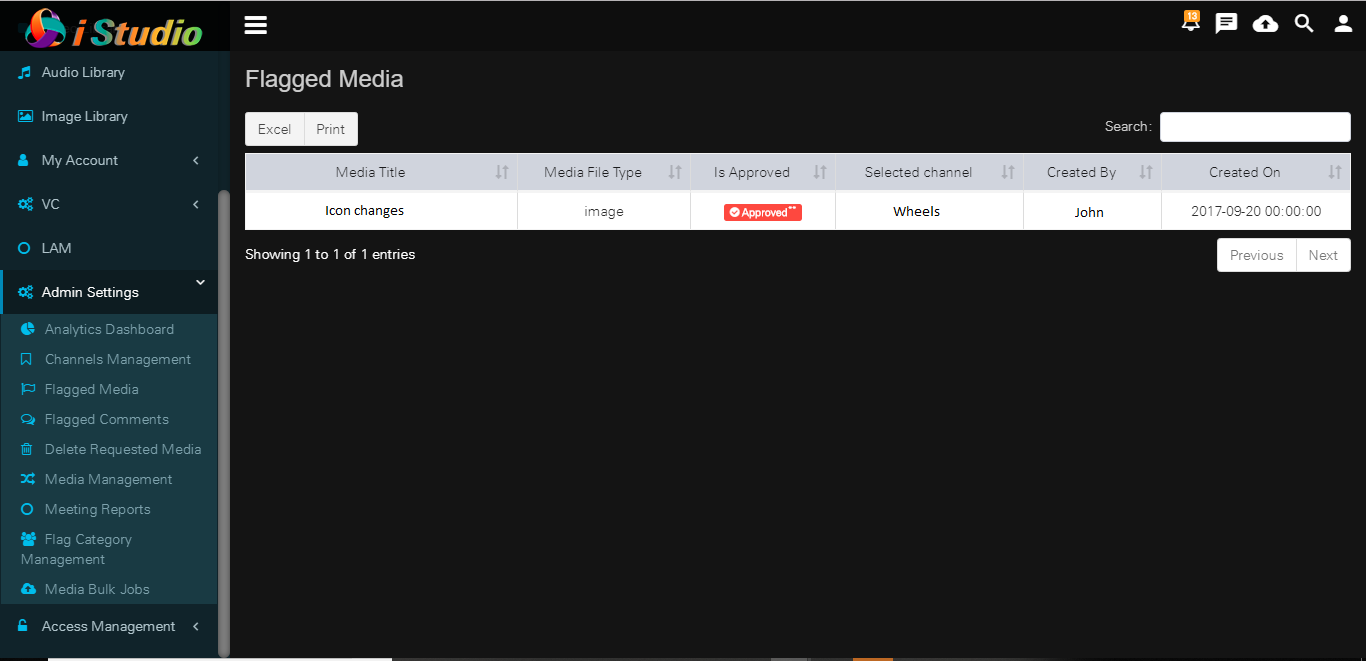The width and height of the screenshot is (1366, 661).
Task: Click the Flagged Comments speech bubble icon
Action: click(28, 419)
